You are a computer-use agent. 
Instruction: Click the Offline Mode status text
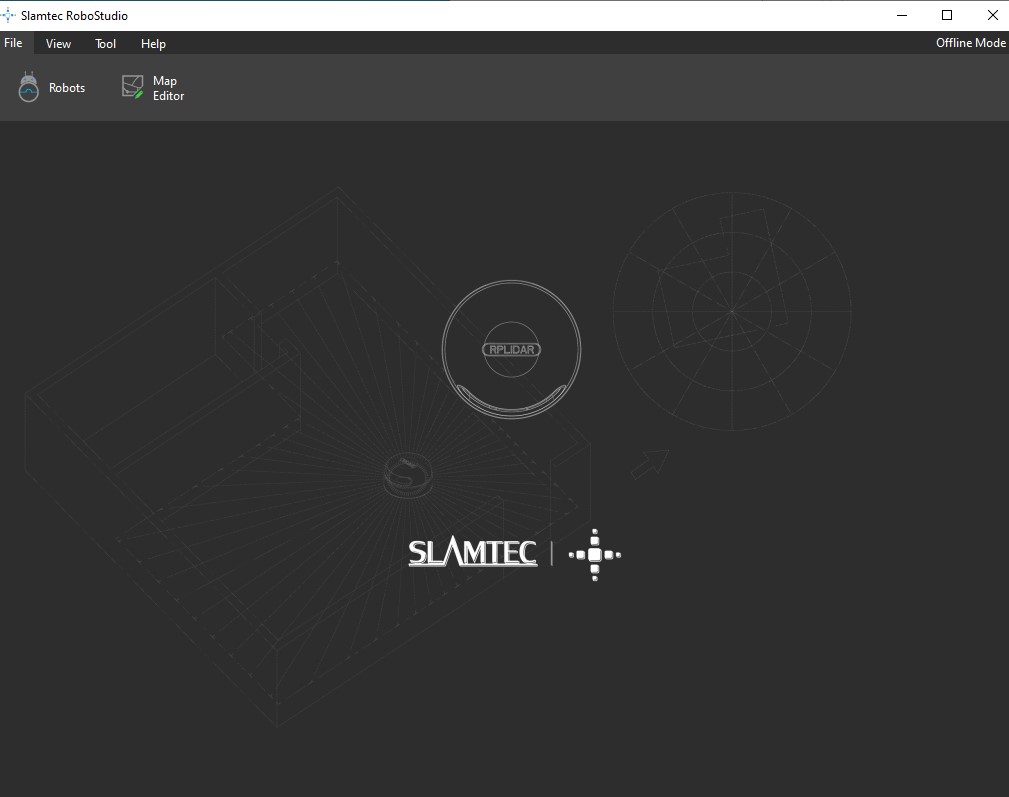(x=970, y=43)
